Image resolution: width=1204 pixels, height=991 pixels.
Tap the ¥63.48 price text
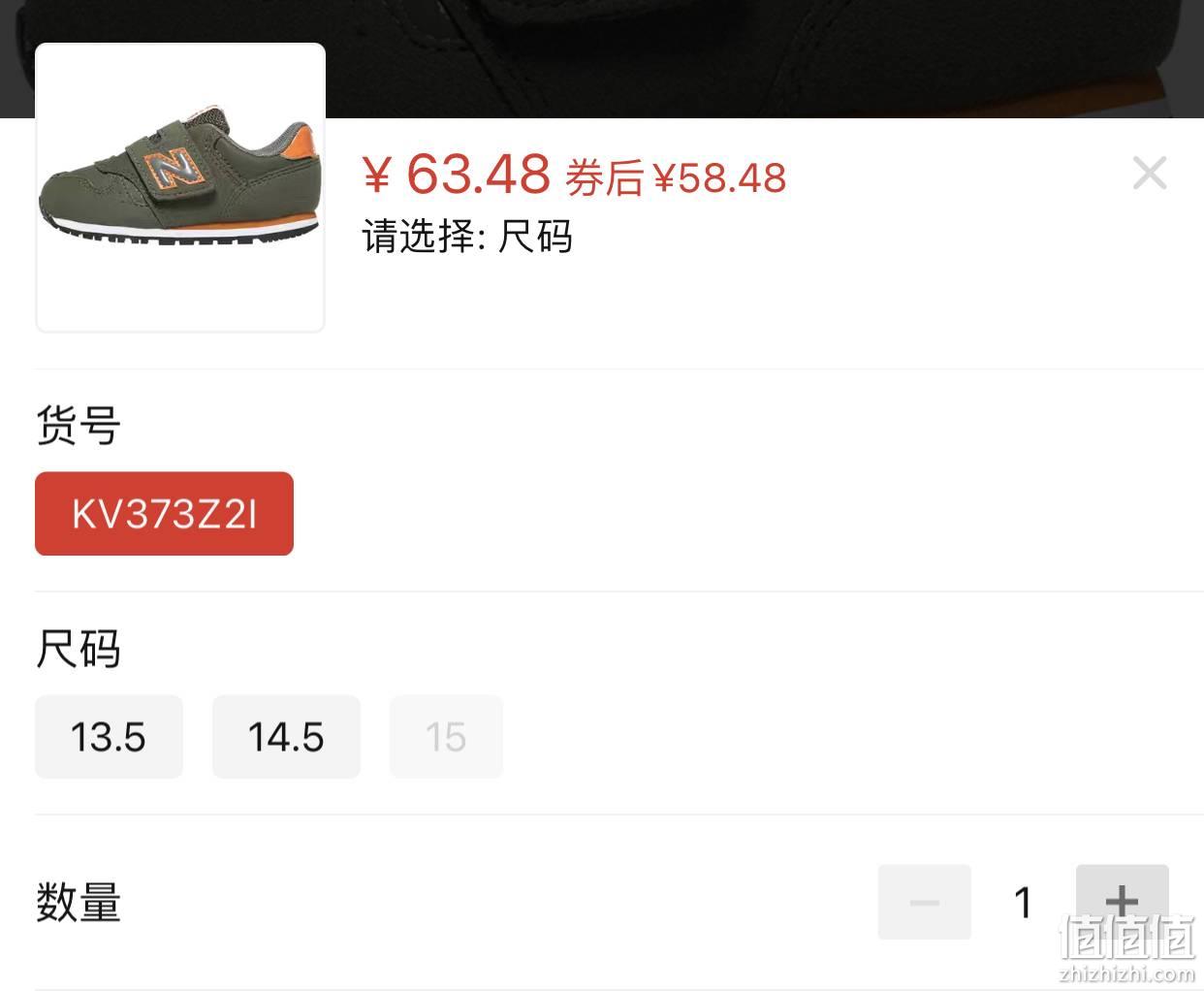click(457, 175)
